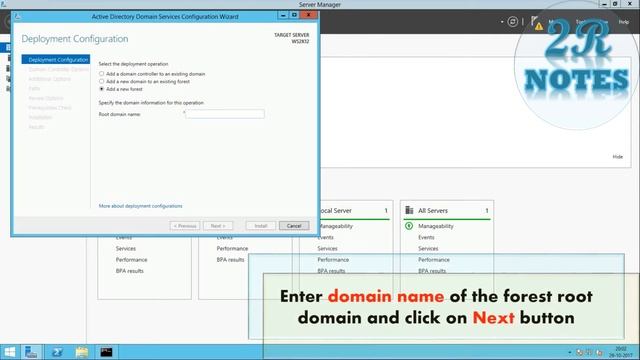Viewport: 640px width, 360px height.
Task: Open Events in the All Servers tile
Action: click(x=426, y=237)
